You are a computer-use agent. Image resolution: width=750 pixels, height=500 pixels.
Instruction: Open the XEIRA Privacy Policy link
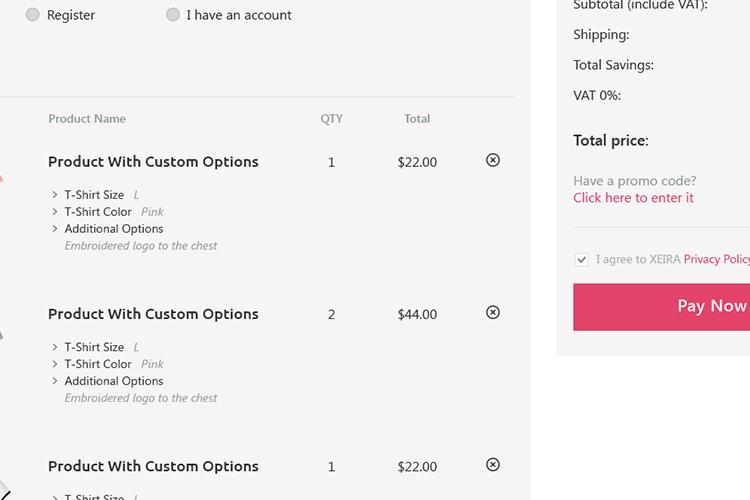(x=717, y=259)
